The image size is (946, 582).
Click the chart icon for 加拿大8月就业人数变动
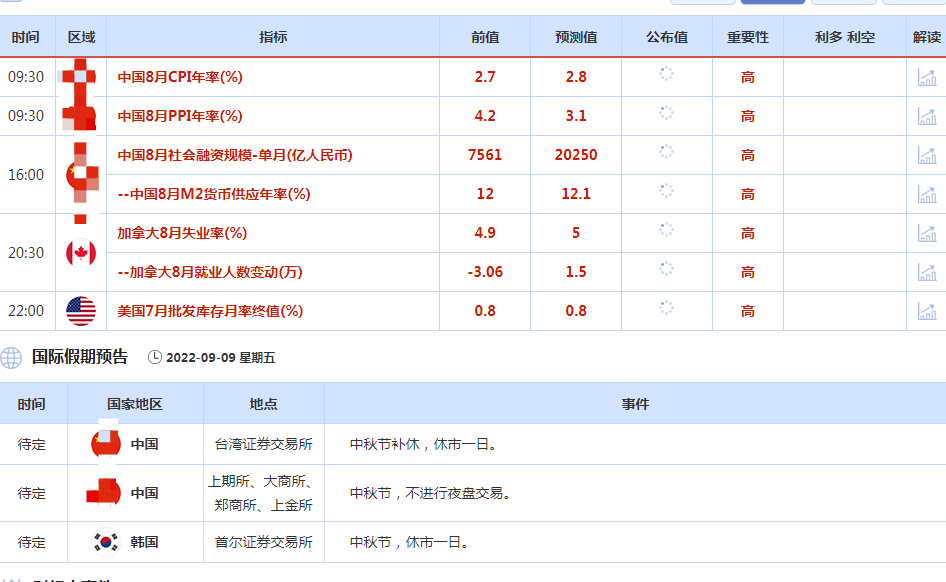tap(927, 272)
